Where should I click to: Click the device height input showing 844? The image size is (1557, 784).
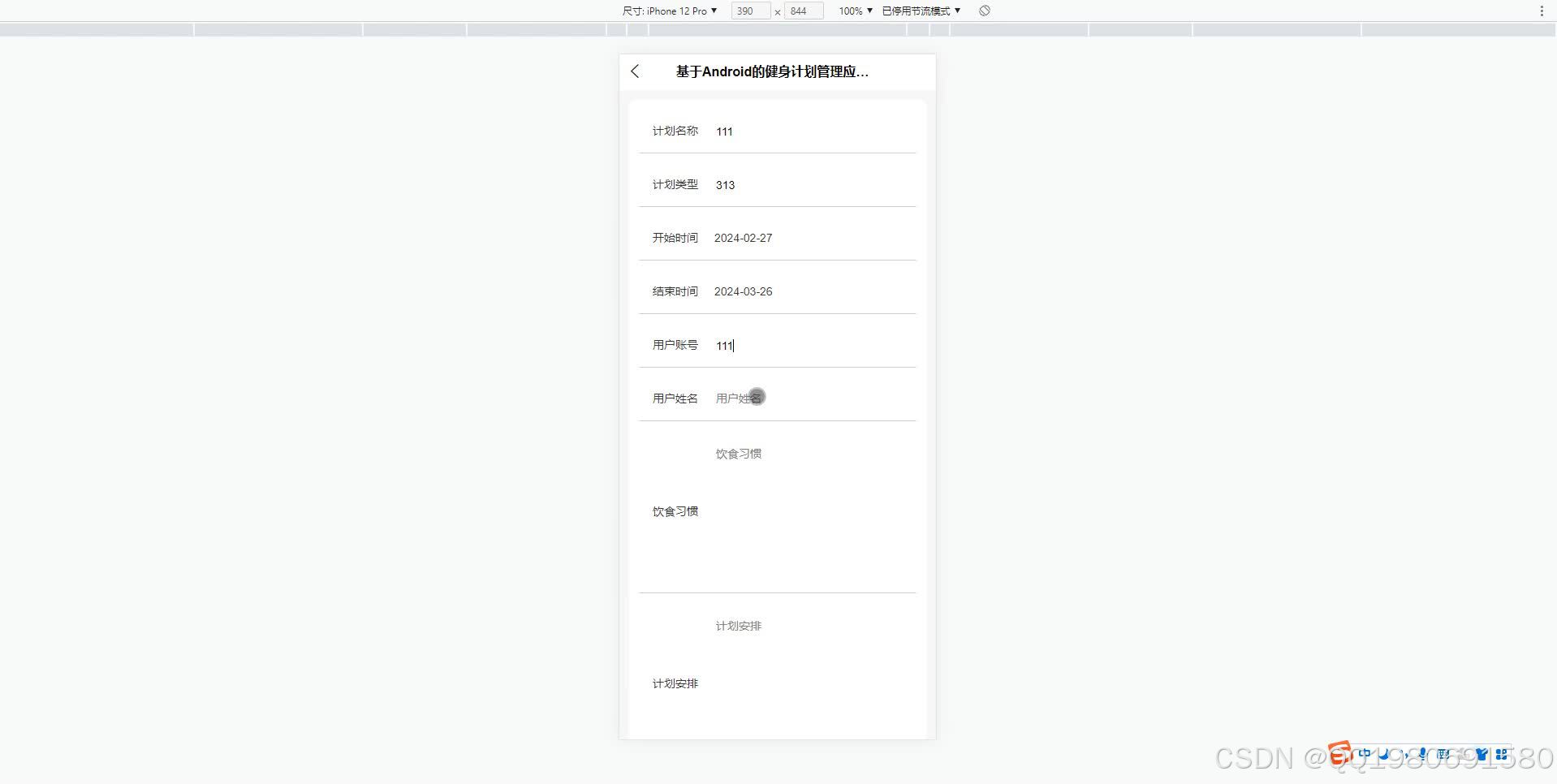coord(802,11)
